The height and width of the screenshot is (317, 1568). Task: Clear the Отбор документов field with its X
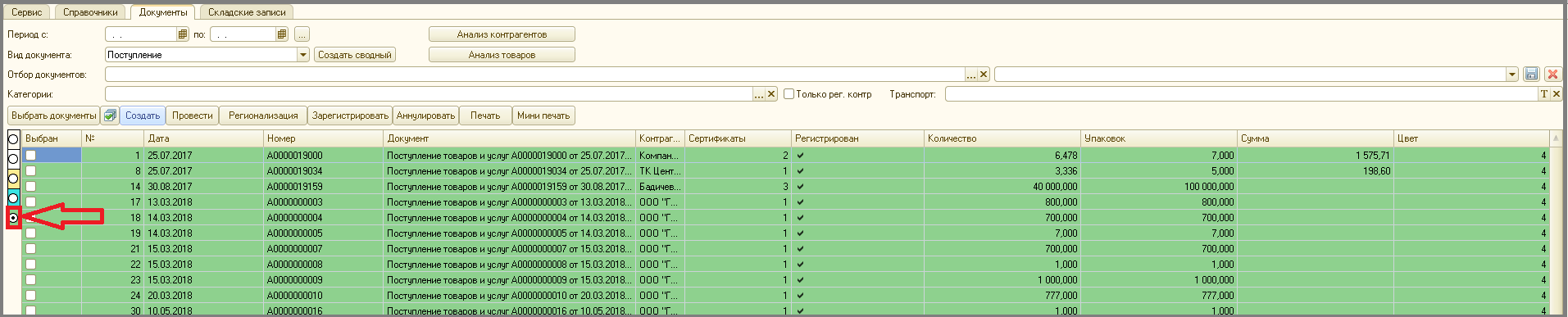point(984,75)
